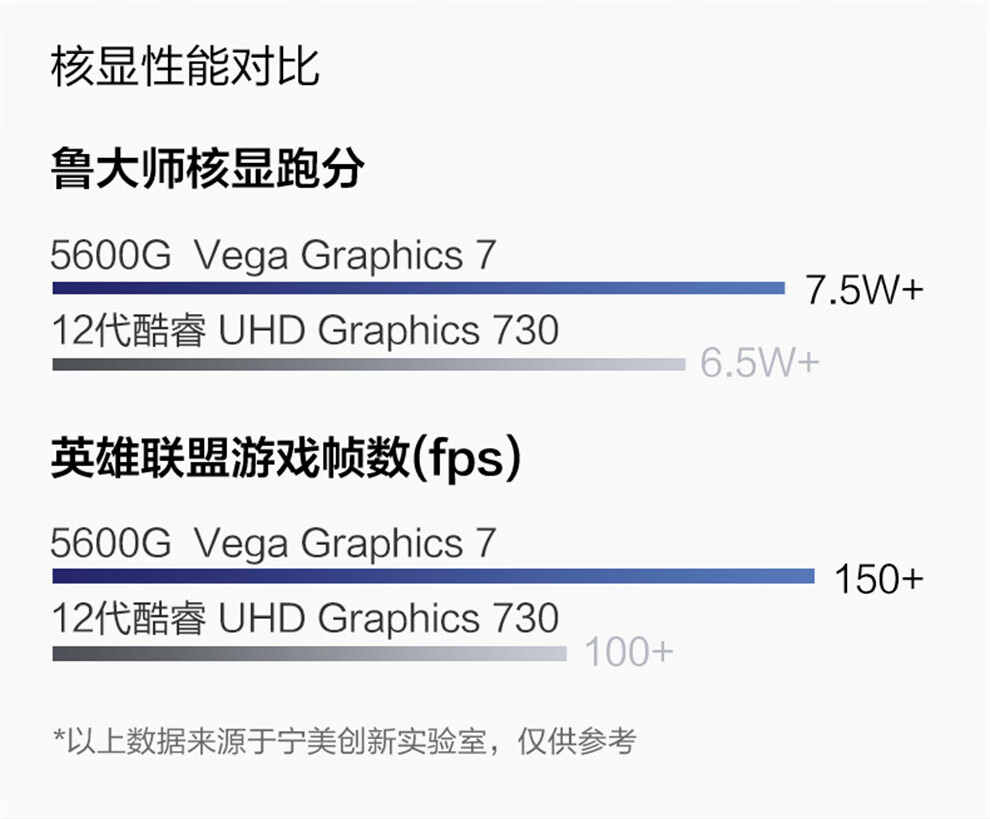
Task: Click 5600G under the 鲁大师核显跑分 section
Action: pos(111,256)
